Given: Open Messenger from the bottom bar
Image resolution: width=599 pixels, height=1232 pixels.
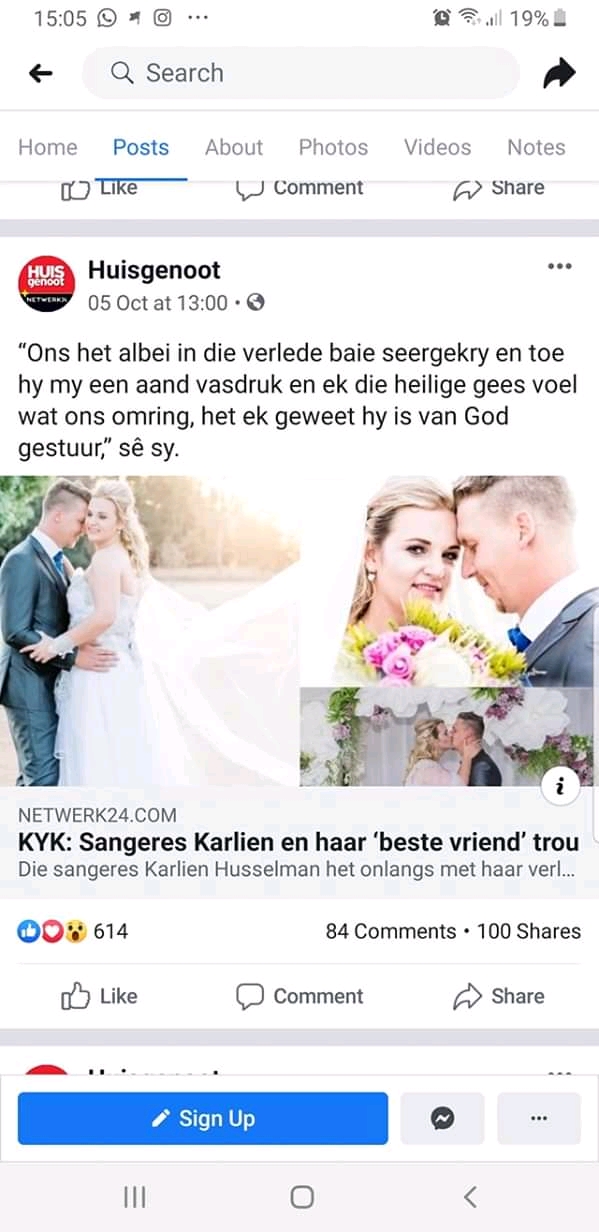Looking at the screenshot, I should [443, 1118].
